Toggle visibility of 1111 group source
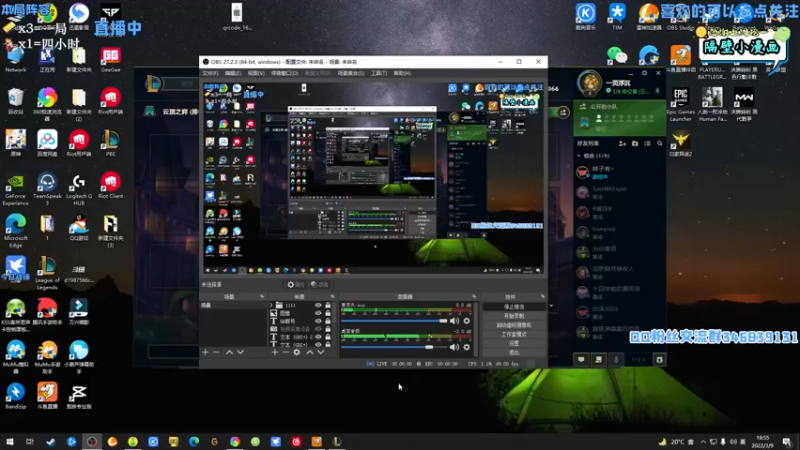Screen dimensions: 800x450 pos(318,306)
